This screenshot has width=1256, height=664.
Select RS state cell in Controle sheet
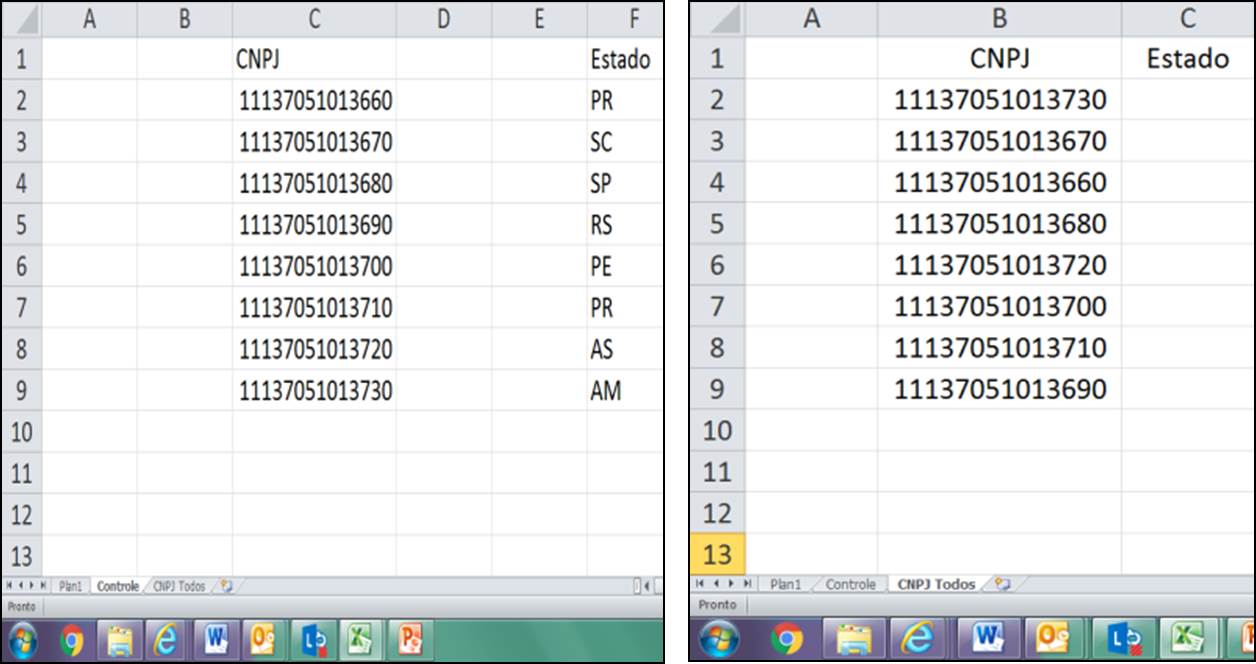point(625,225)
